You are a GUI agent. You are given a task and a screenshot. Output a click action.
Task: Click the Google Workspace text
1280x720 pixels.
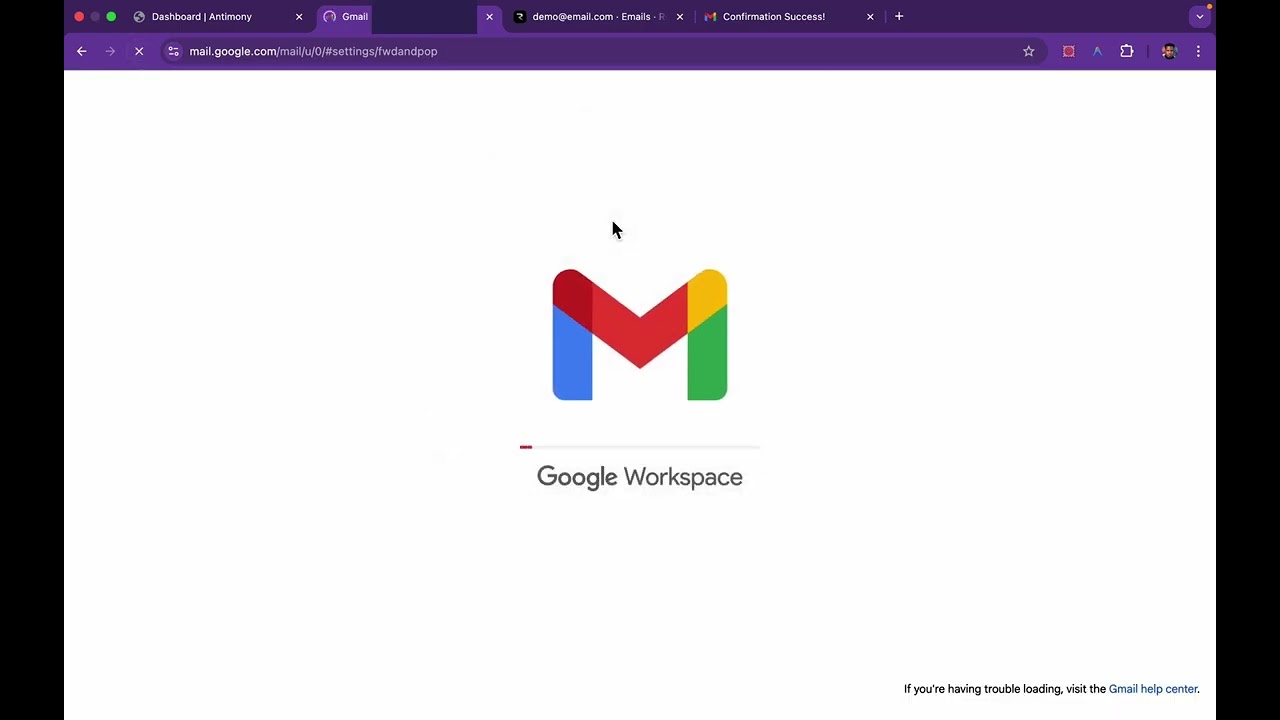640,477
